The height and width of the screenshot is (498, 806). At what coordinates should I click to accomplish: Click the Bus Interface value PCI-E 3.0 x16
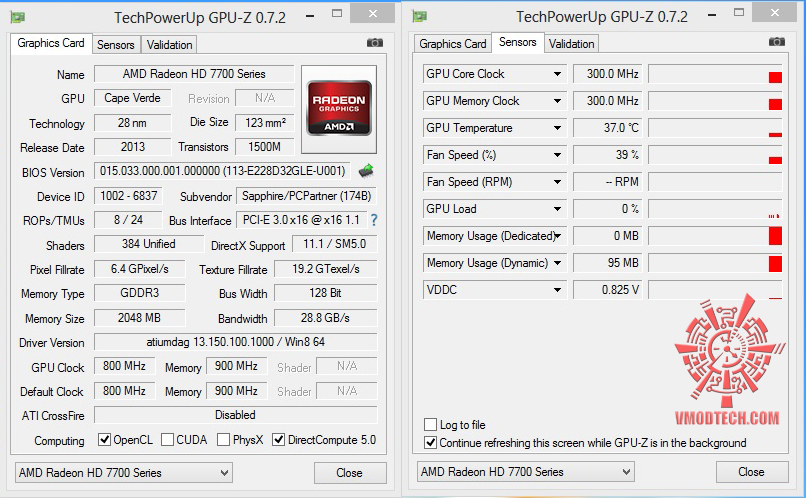pos(301,220)
